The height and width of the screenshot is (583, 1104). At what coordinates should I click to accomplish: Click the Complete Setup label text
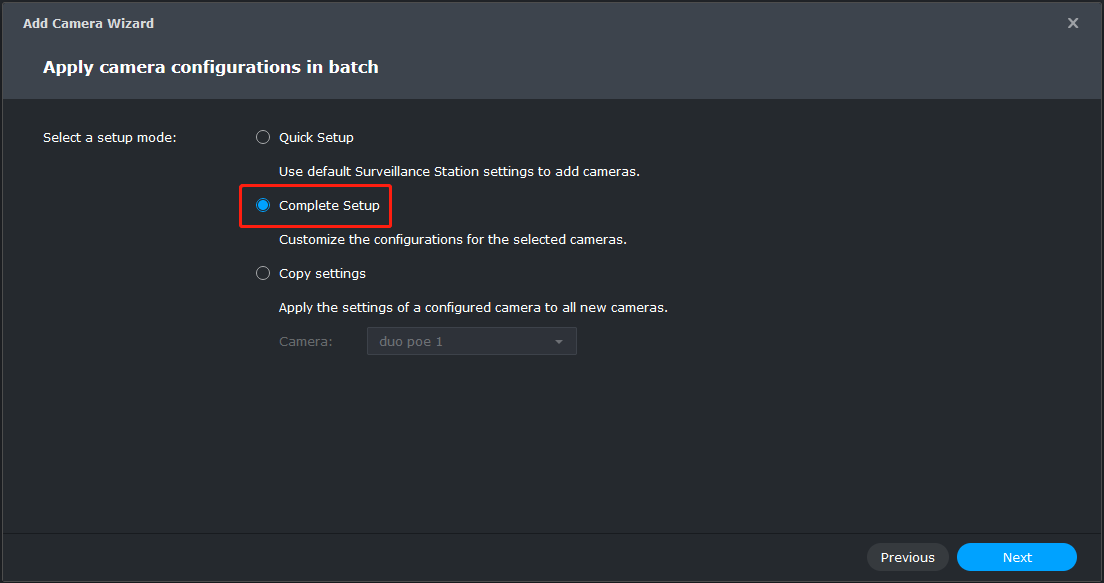pyautogui.click(x=329, y=206)
